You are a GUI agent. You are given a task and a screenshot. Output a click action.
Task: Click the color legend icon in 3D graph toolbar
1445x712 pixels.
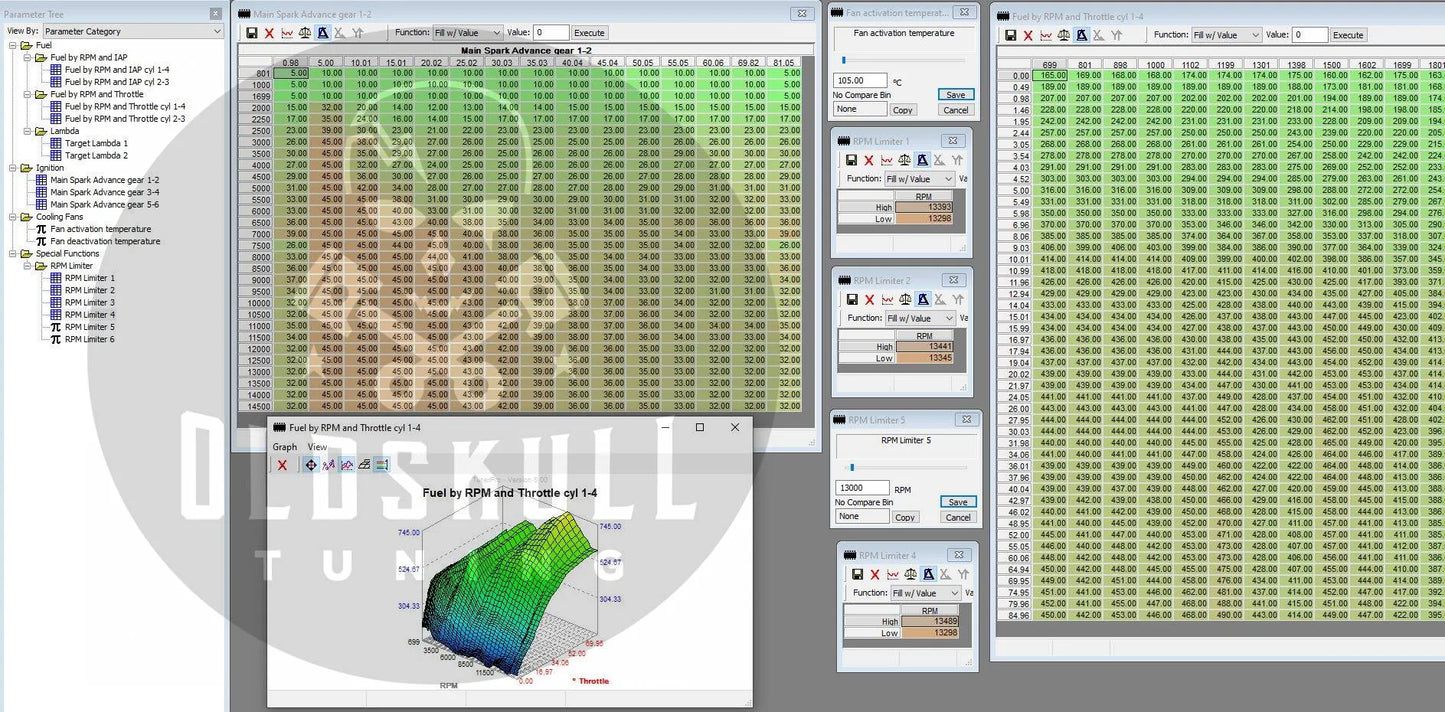[x=381, y=465]
